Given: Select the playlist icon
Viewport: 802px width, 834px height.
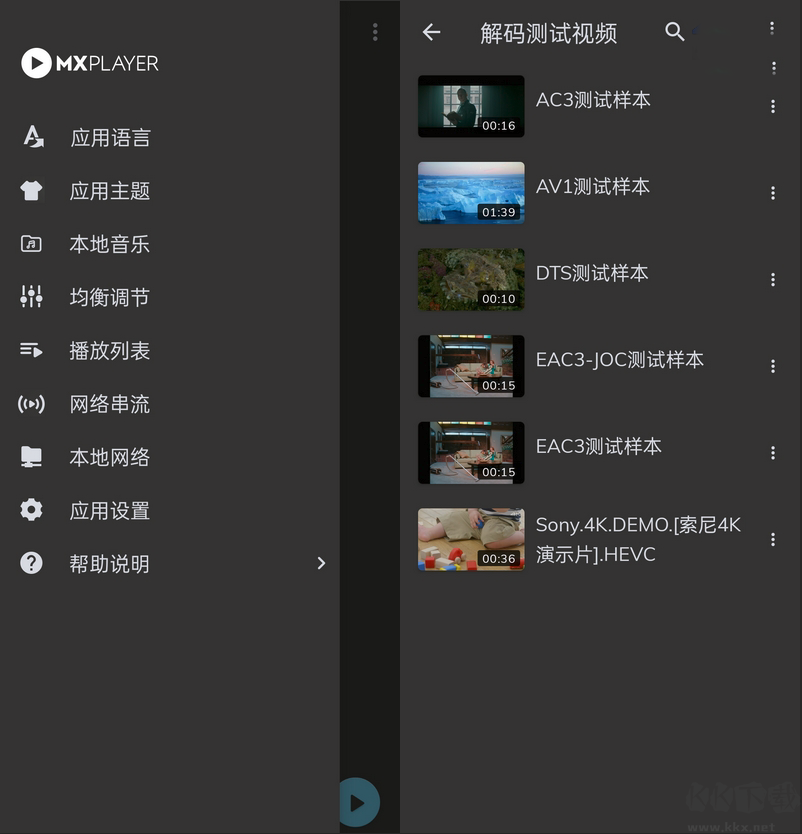Looking at the screenshot, I should pos(31,350).
